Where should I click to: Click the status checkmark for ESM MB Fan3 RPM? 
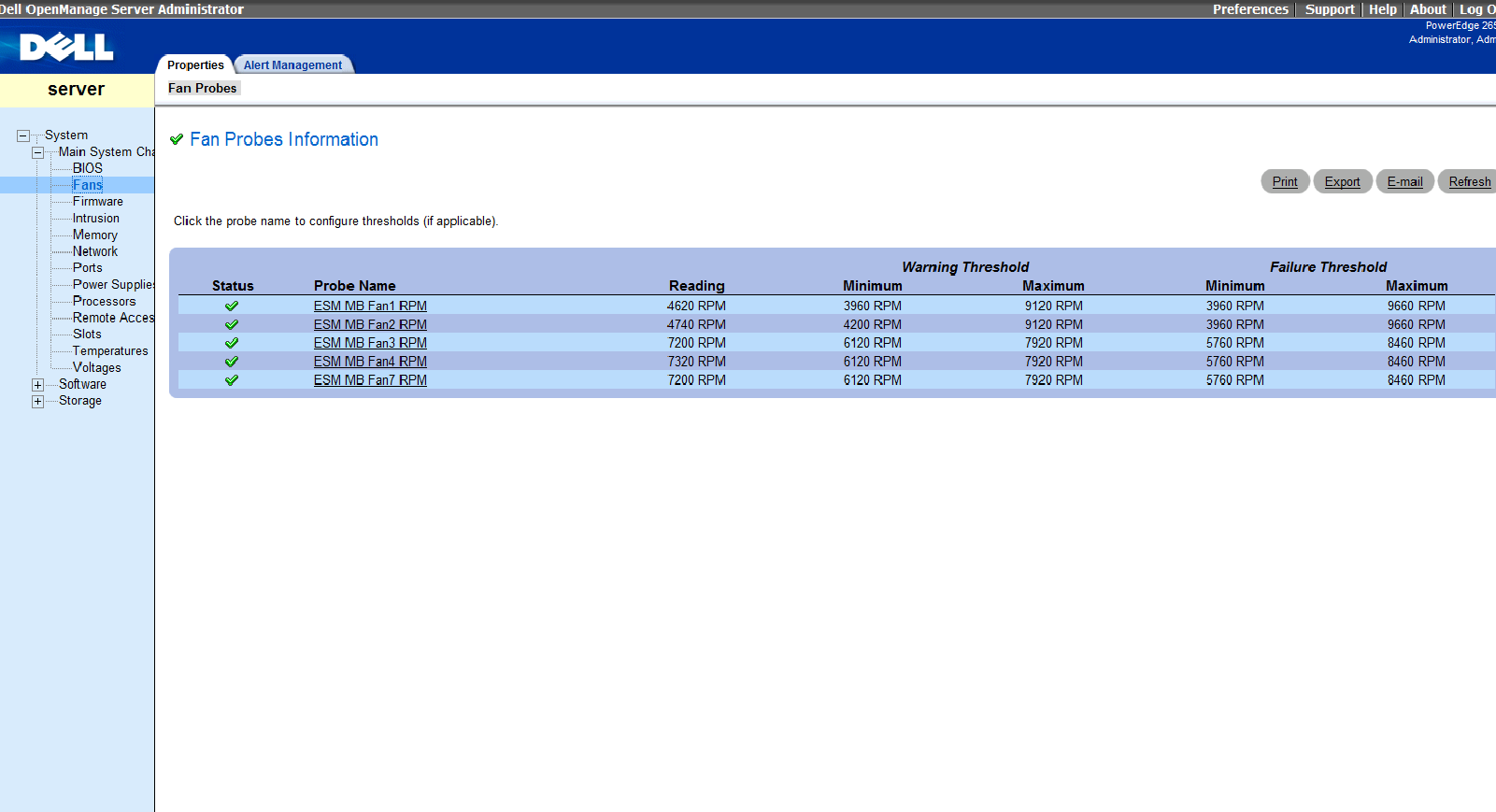[x=232, y=343]
